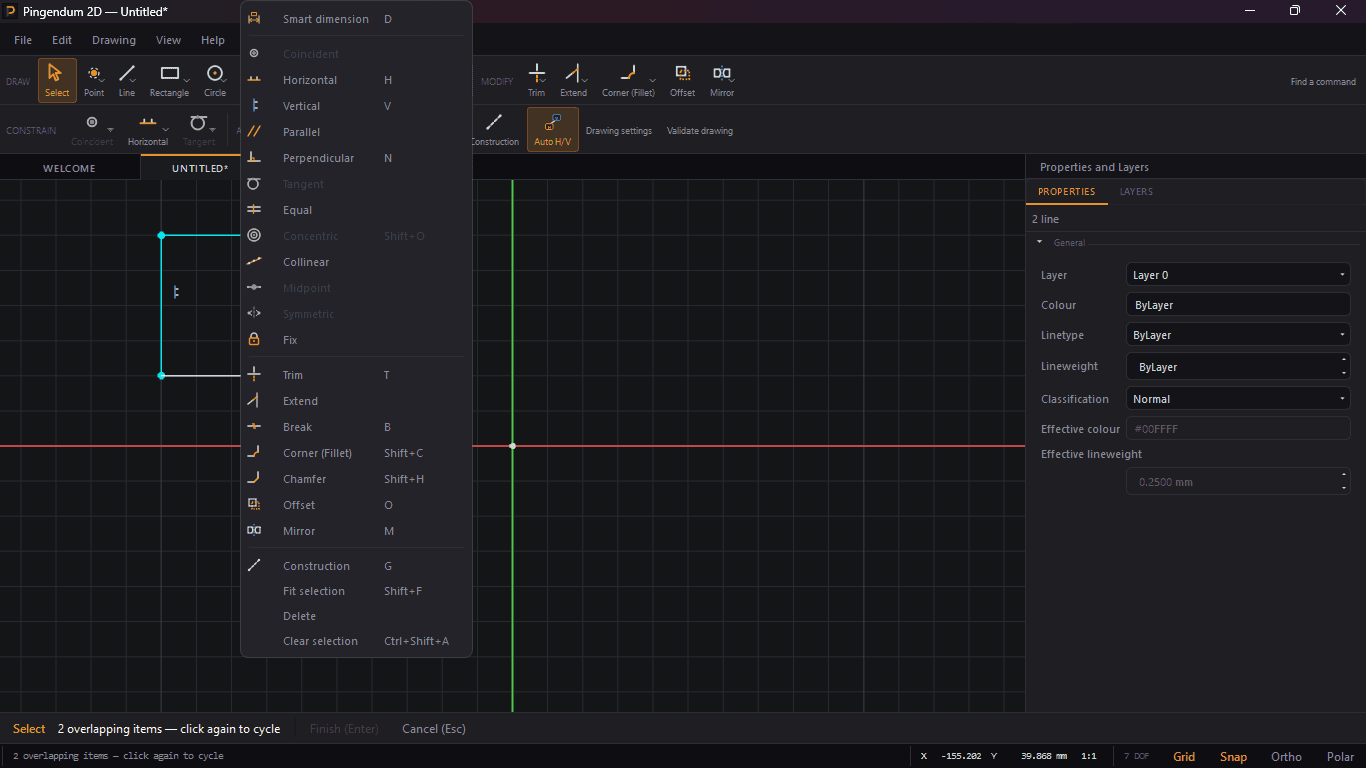Choose Clear selection from the context menu

click(356, 641)
